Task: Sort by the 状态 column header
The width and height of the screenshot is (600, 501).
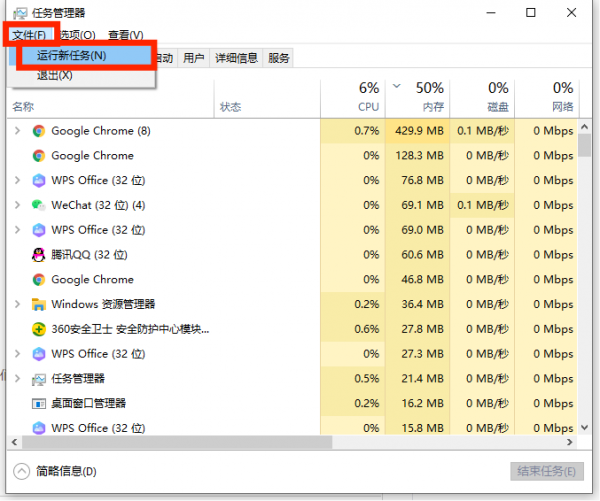Action: pos(267,99)
